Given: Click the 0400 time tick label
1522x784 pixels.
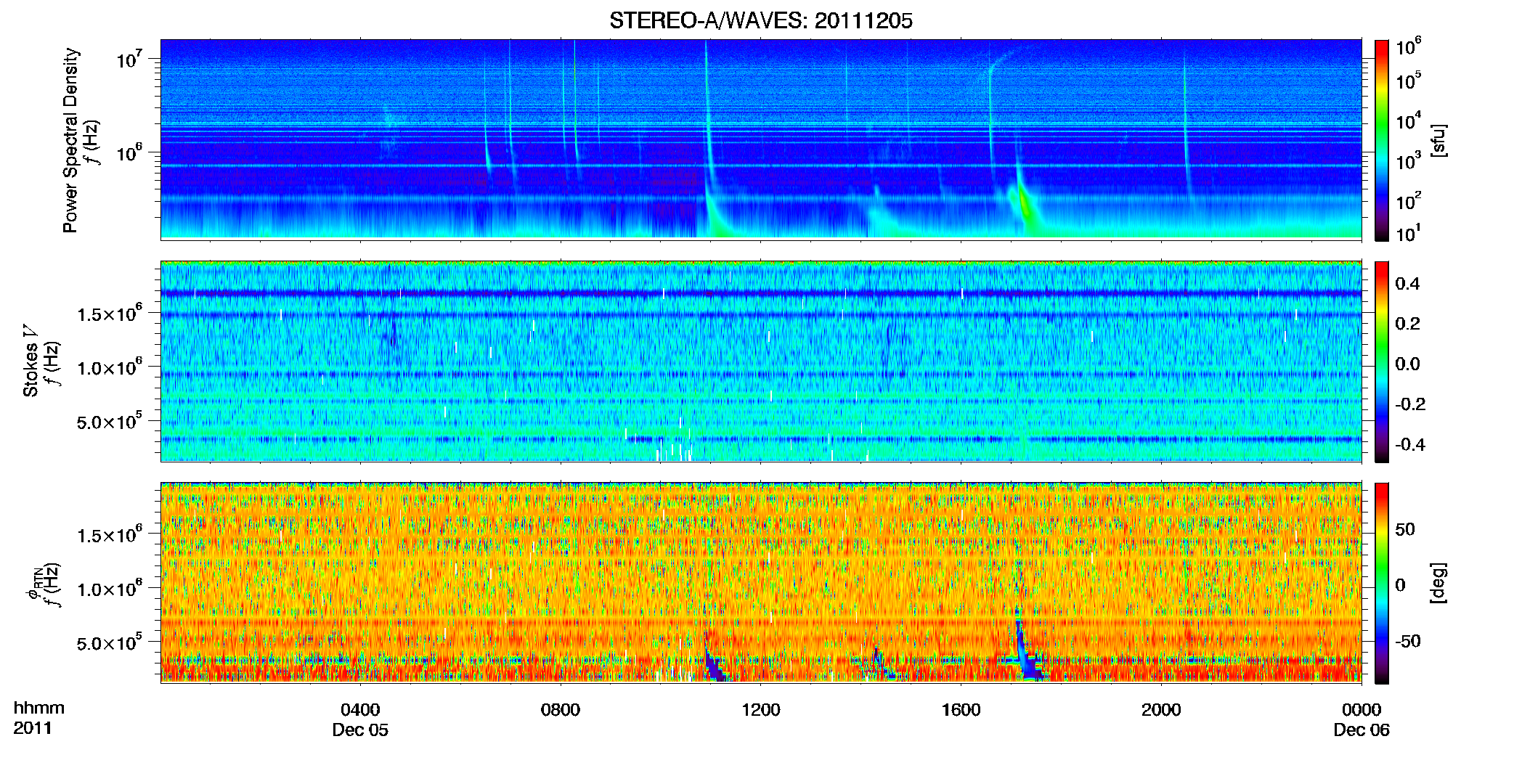Looking at the screenshot, I should (x=360, y=710).
